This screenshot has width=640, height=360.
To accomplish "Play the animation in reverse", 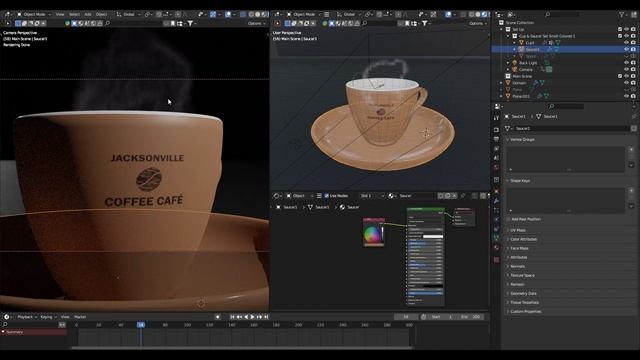I will [x=246, y=317].
